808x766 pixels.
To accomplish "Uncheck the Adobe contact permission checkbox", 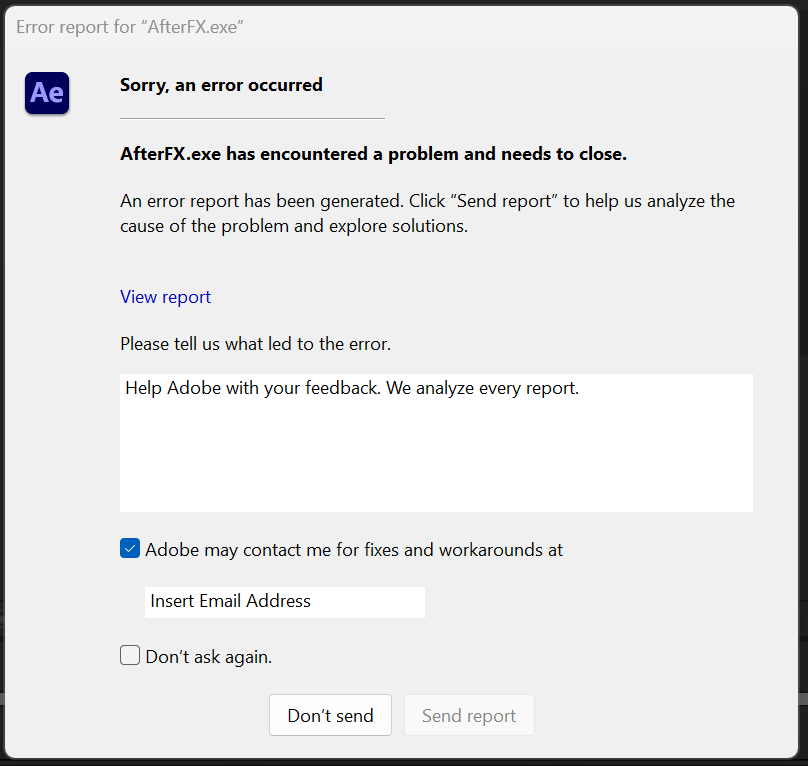I will pyautogui.click(x=129, y=548).
